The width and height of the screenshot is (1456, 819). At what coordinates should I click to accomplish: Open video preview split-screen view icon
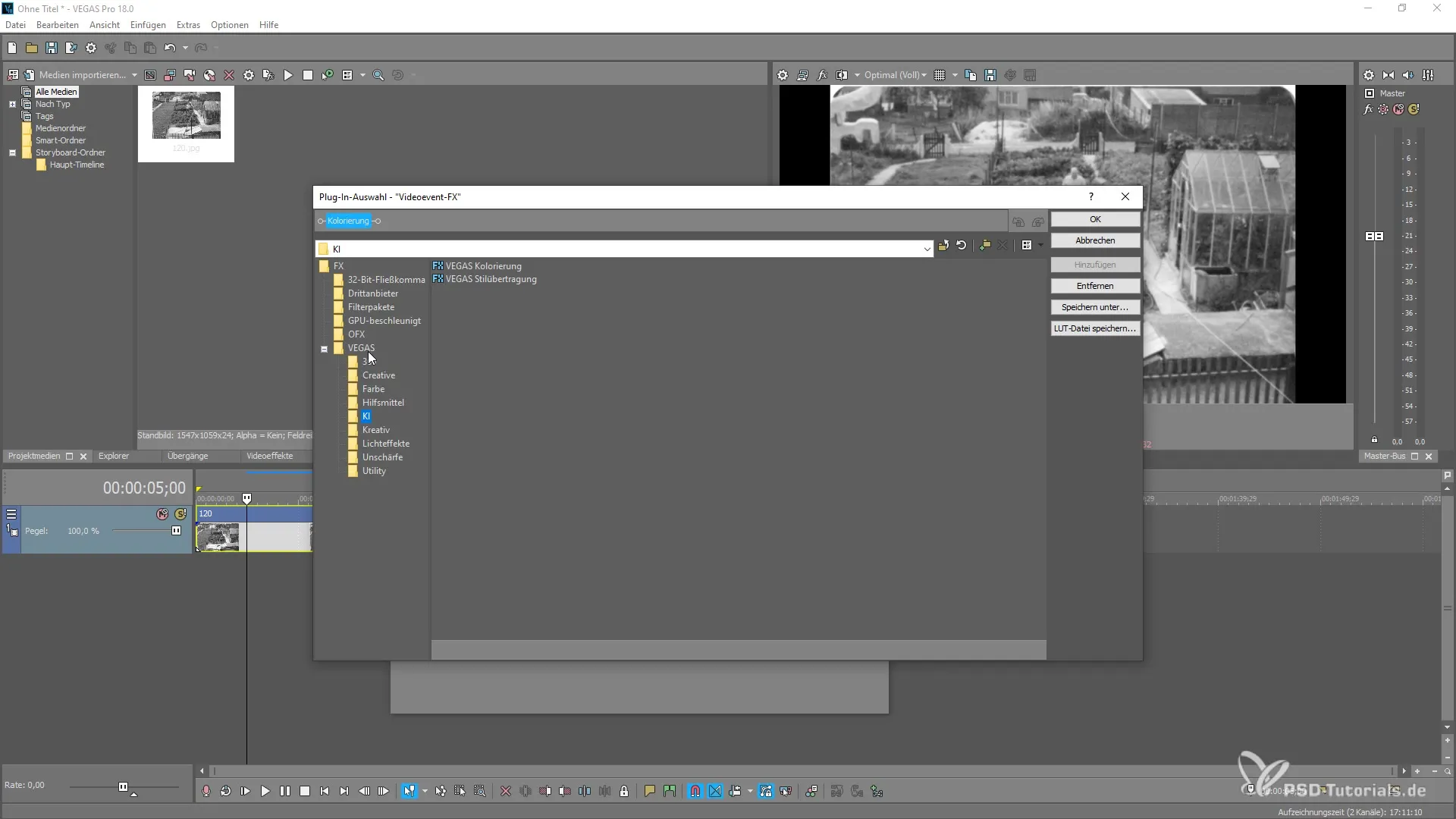[x=842, y=75]
